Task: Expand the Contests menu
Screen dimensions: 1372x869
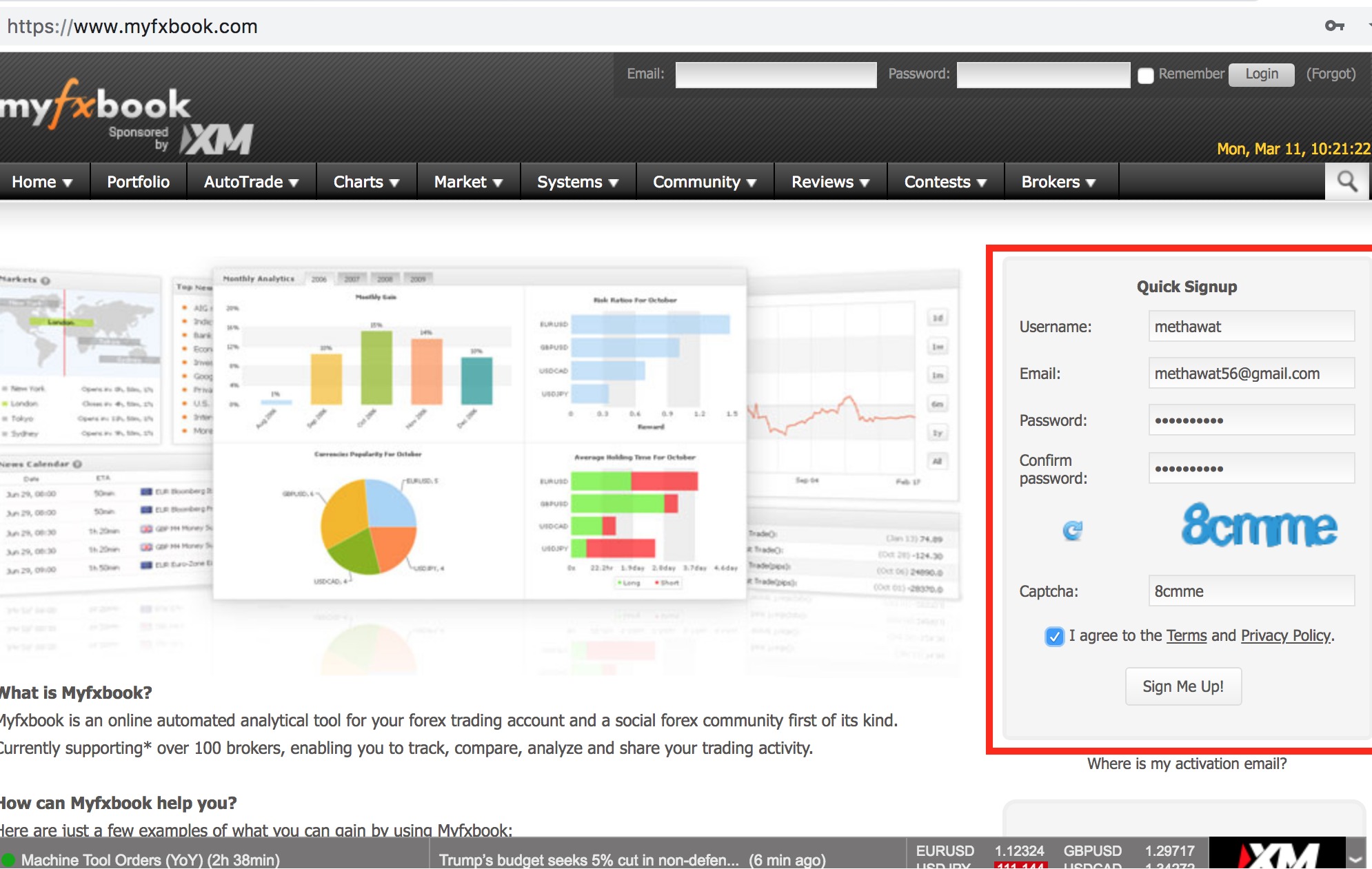Action: coord(945,182)
